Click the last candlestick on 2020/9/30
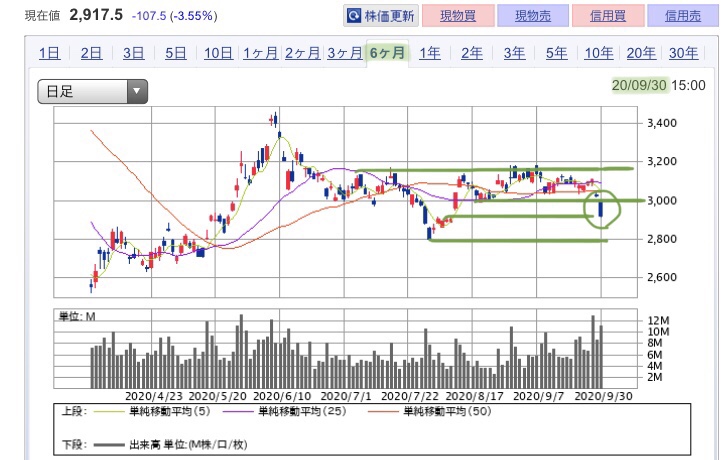Viewport: 726px width, 460px height. click(601, 208)
